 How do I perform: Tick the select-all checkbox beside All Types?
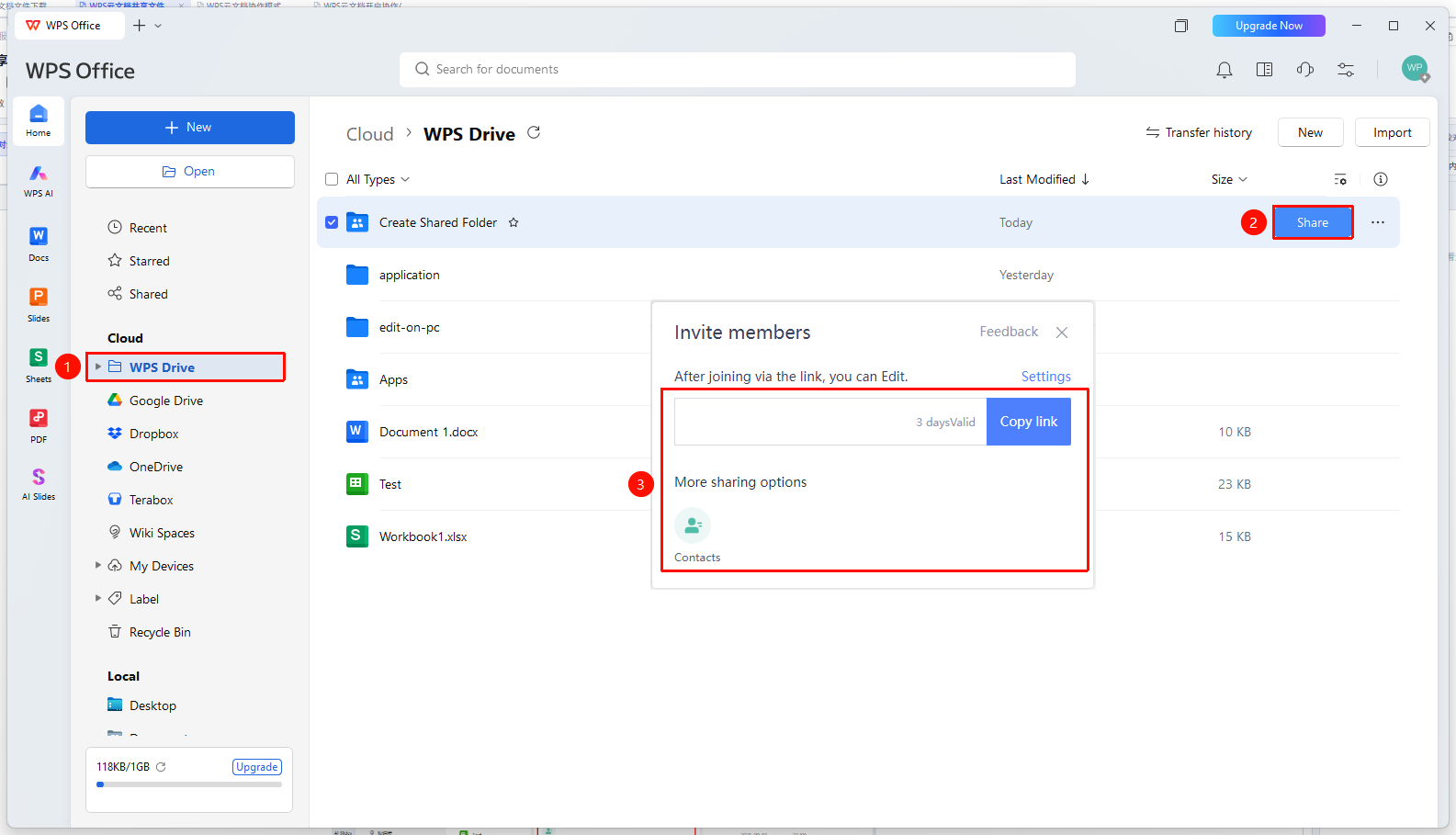point(332,179)
